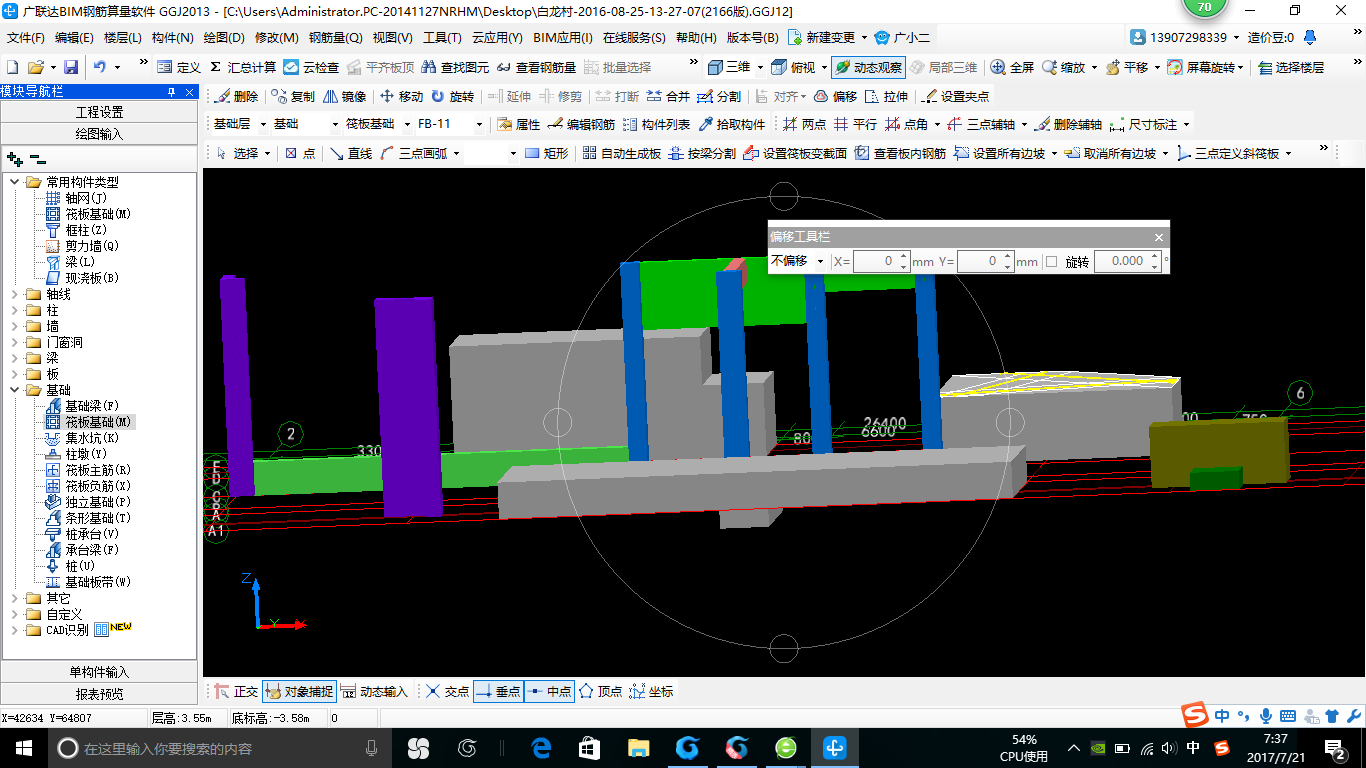Click the 偏移 offset tool
Screen dimensions: 1366x768
click(835, 96)
